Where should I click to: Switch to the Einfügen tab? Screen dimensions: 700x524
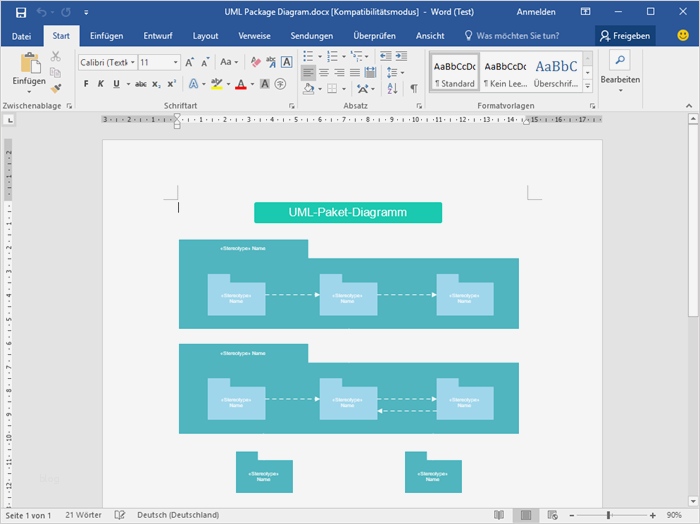[107, 36]
